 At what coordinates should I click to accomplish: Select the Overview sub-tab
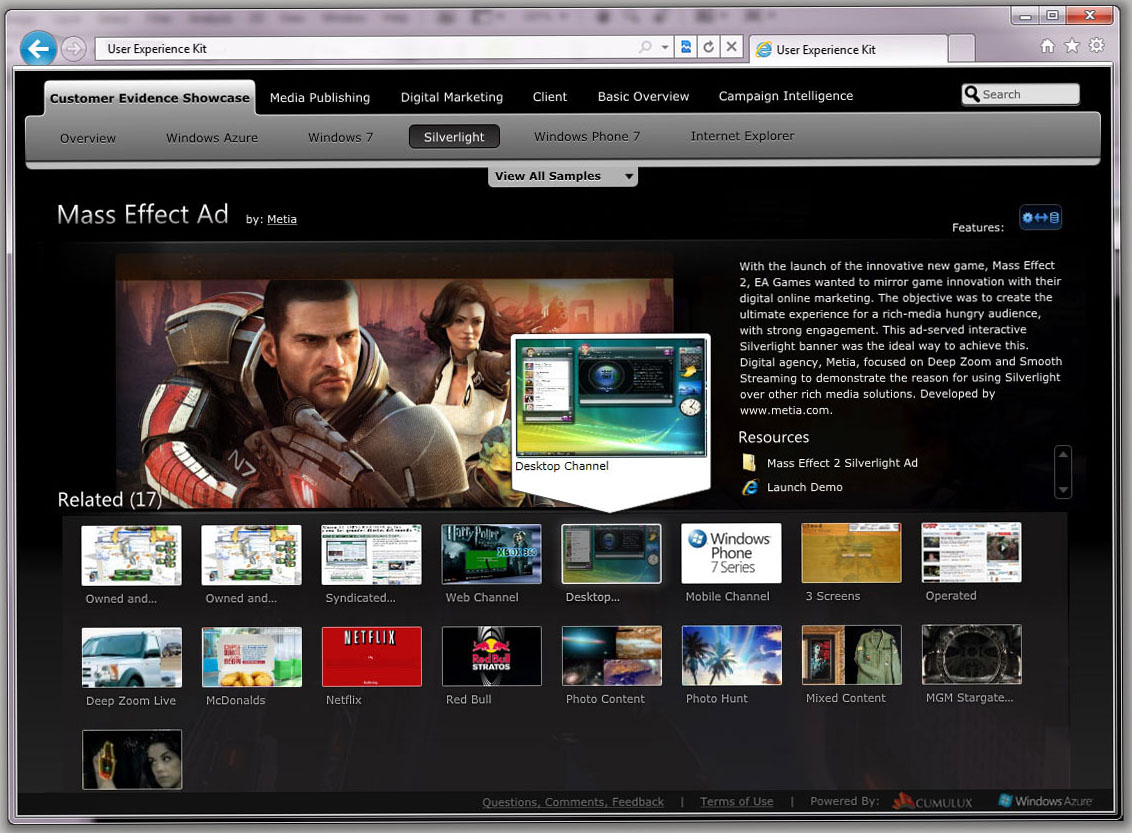click(87, 138)
